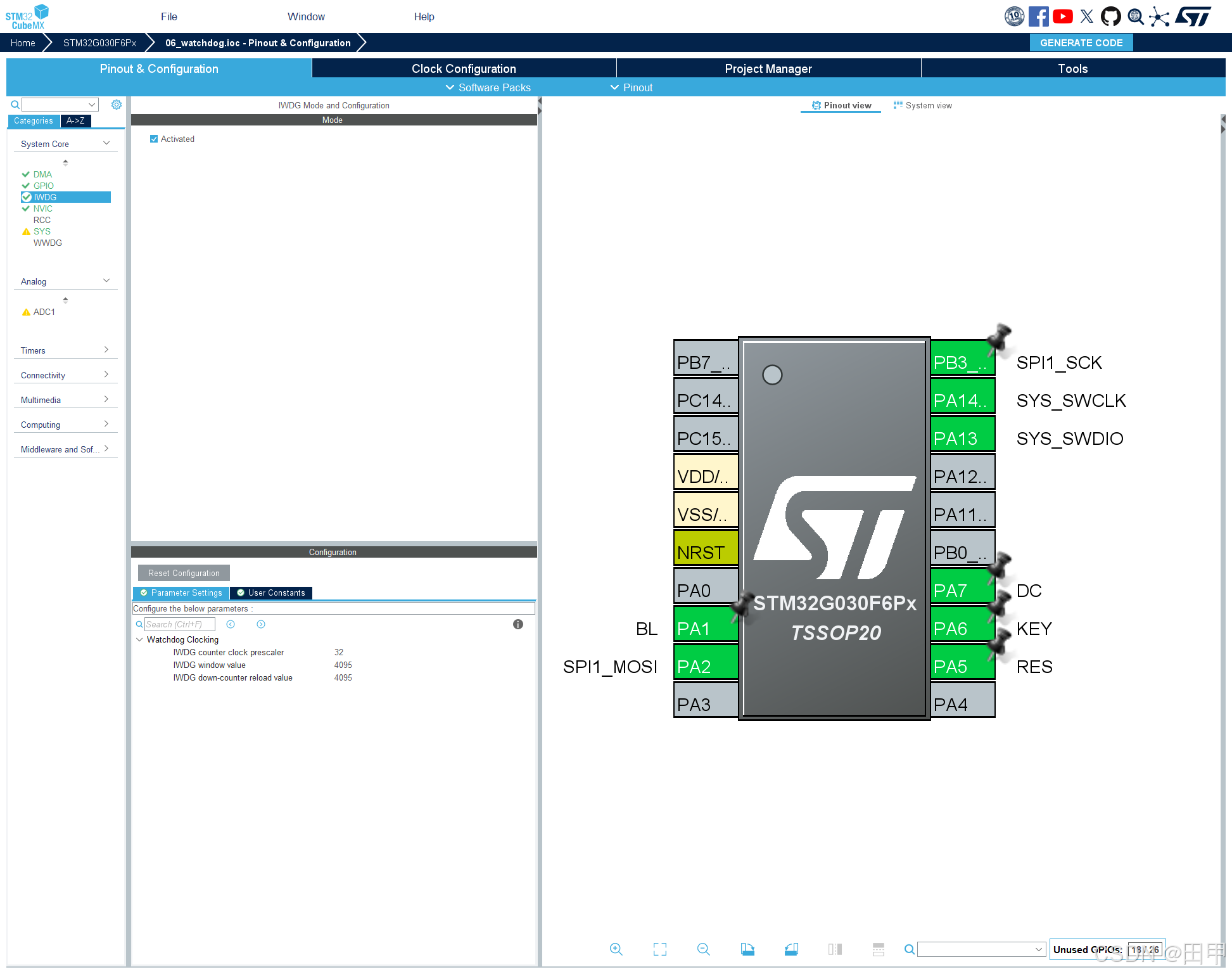This screenshot has width=1232, height=974.
Task: Click Reset Configuration button
Action: point(184,573)
